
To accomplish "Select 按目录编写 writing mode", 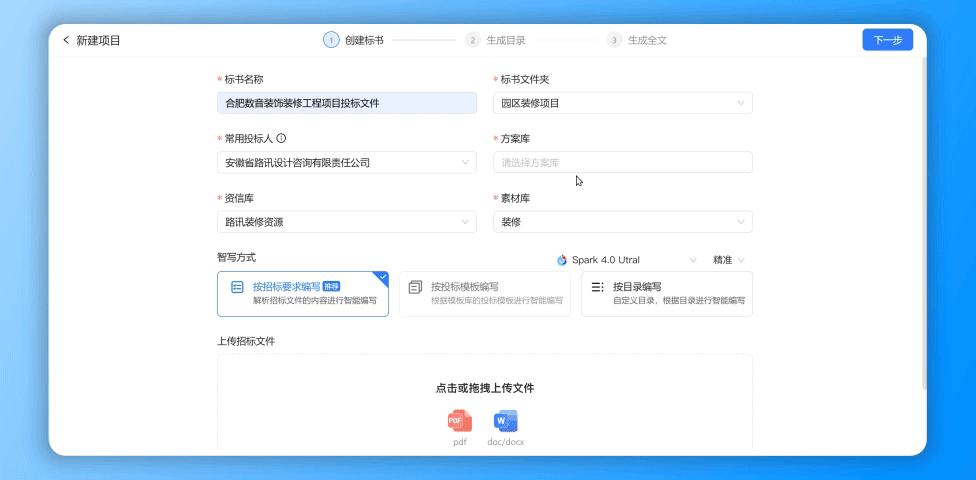I will (666, 293).
